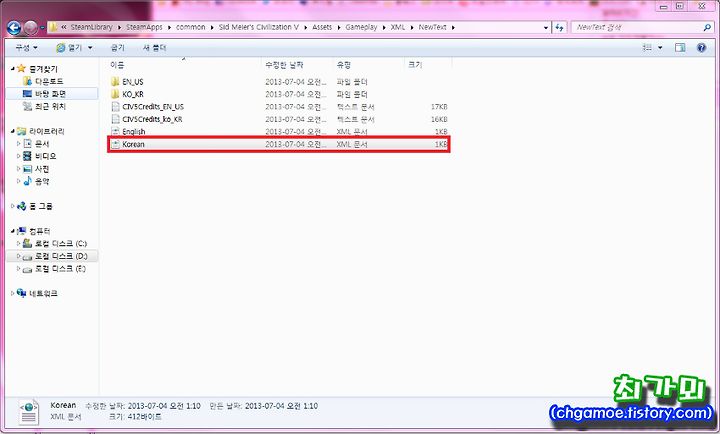Click the Korean file name in list
The width and height of the screenshot is (720, 434).
(133, 144)
